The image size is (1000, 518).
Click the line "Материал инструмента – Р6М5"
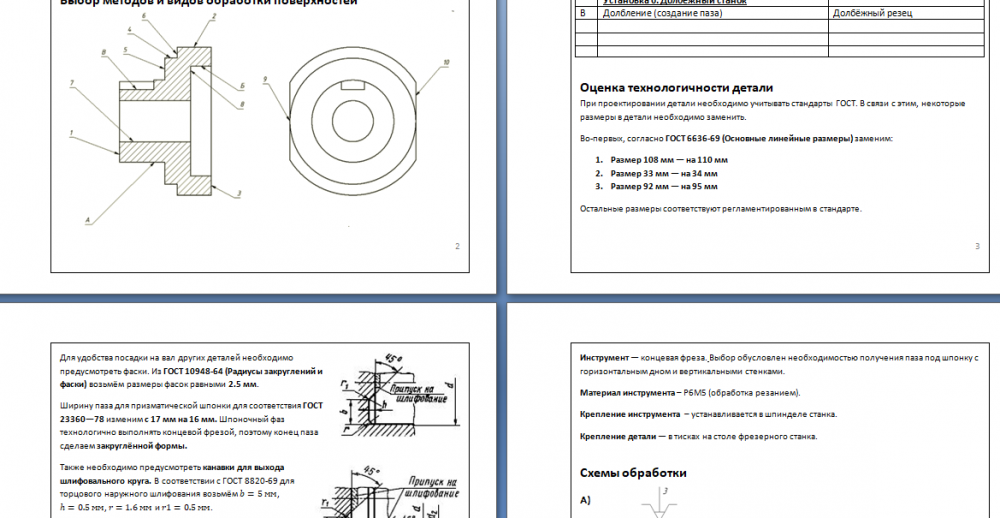[x=690, y=393]
